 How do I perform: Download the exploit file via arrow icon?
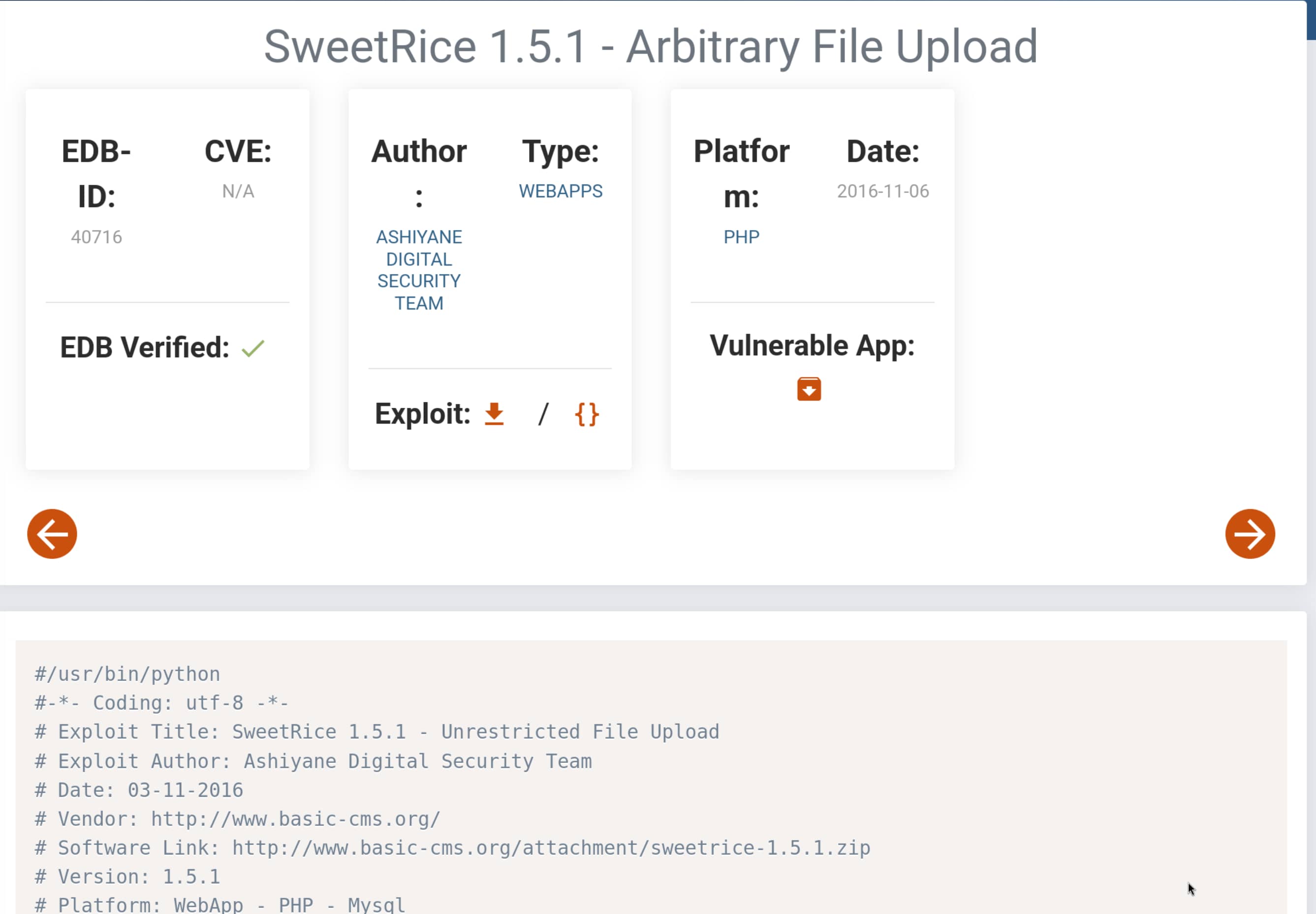pos(494,414)
